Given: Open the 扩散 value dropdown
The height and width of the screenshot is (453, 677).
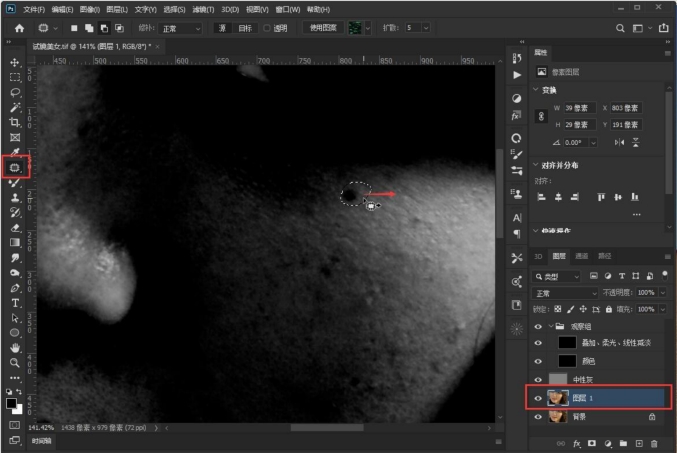Looking at the screenshot, I should point(426,28).
